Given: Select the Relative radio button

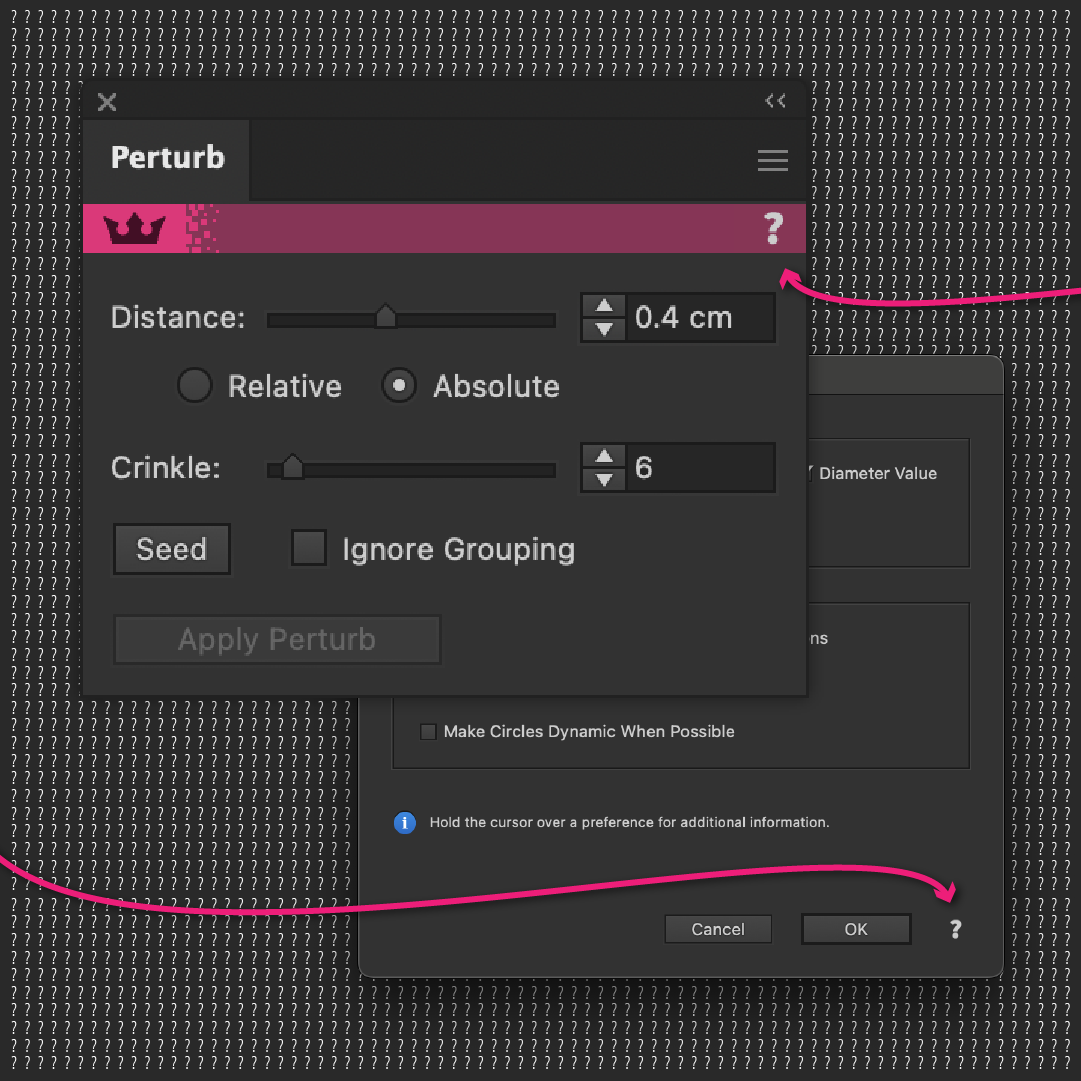Looking at the screenshot, I should tap(195, 386).
